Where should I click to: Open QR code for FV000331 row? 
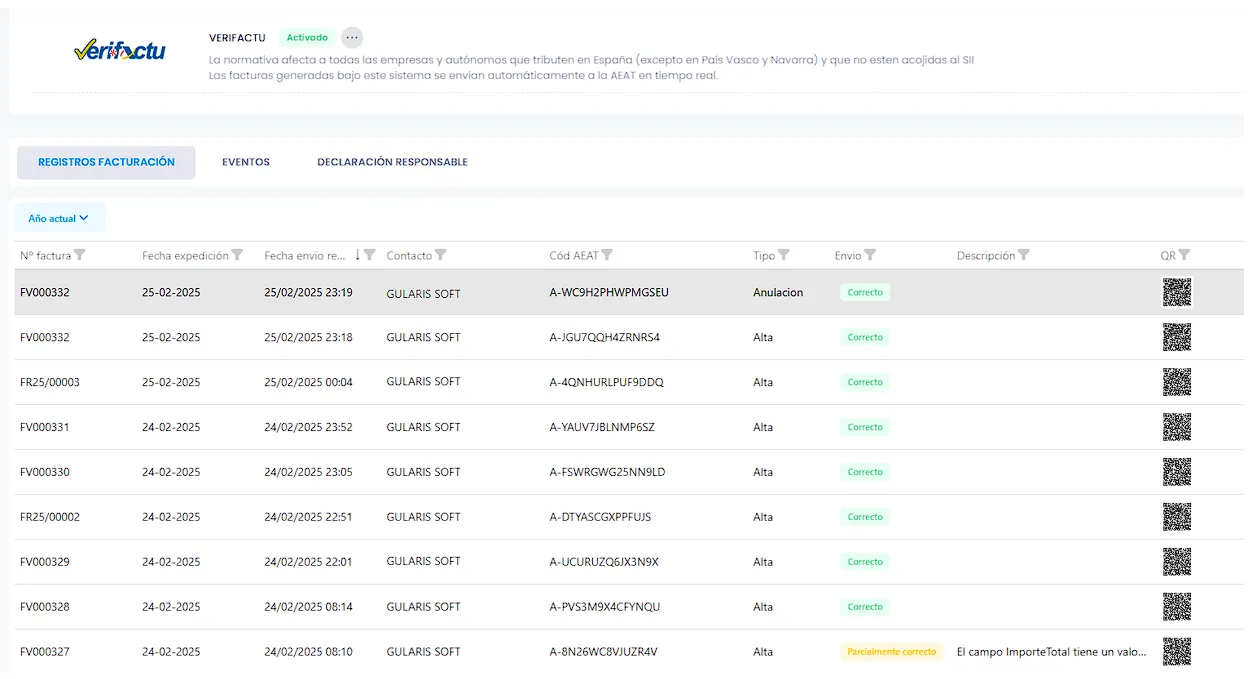click(1177, 427)
